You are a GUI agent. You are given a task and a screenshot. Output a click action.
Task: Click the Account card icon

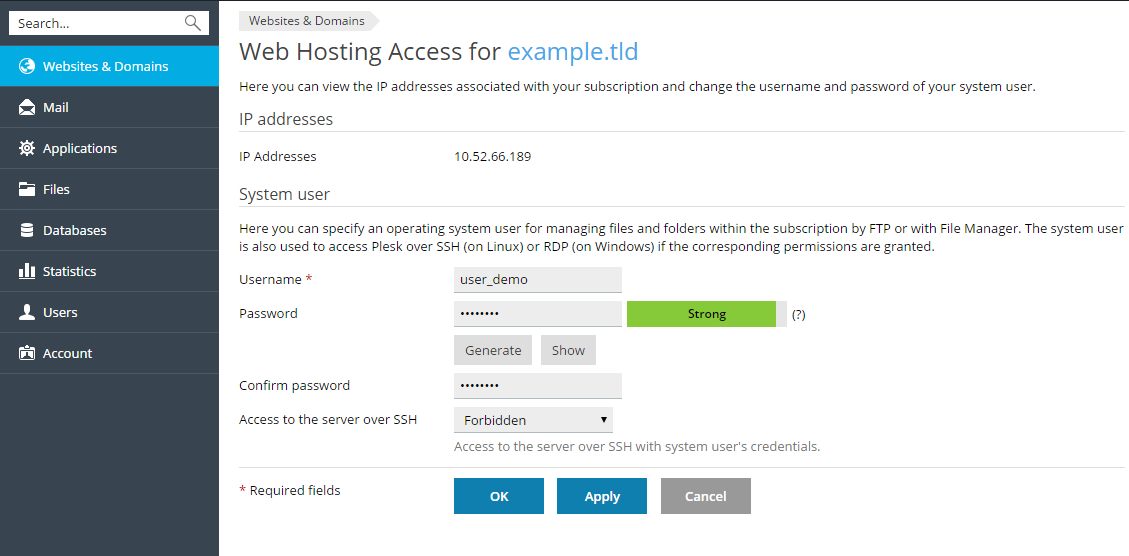pyautogui.click(x=26, y=353)
